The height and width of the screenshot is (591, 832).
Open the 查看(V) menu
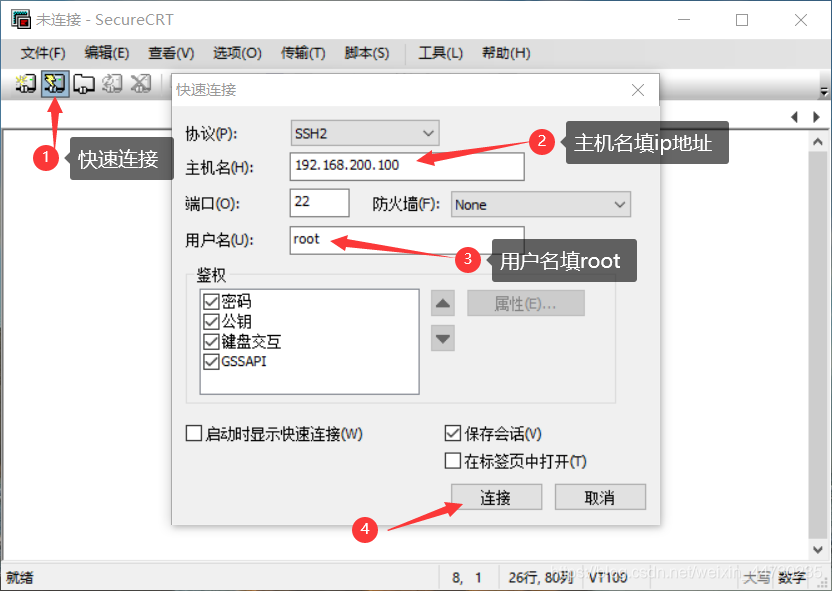point(171,53)
